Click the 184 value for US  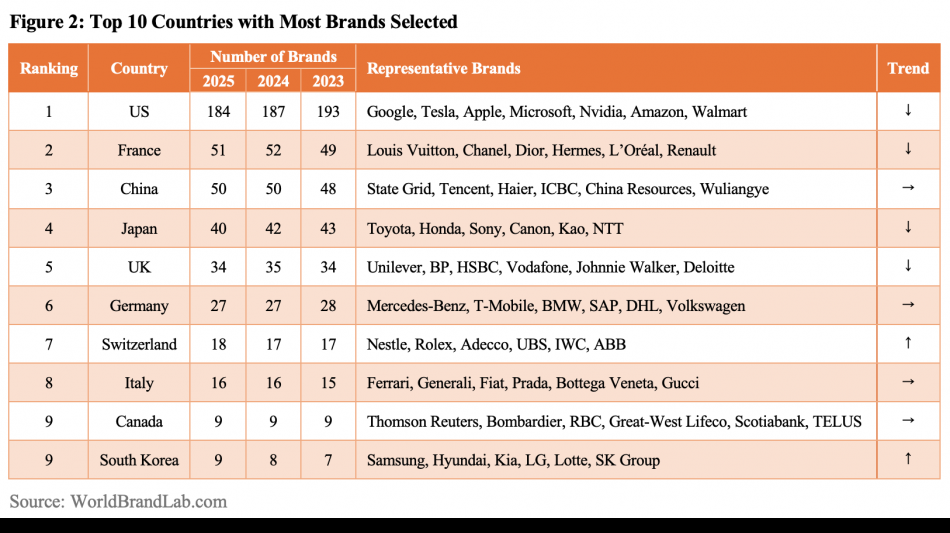pyautogui.click(x=218, y=111)
